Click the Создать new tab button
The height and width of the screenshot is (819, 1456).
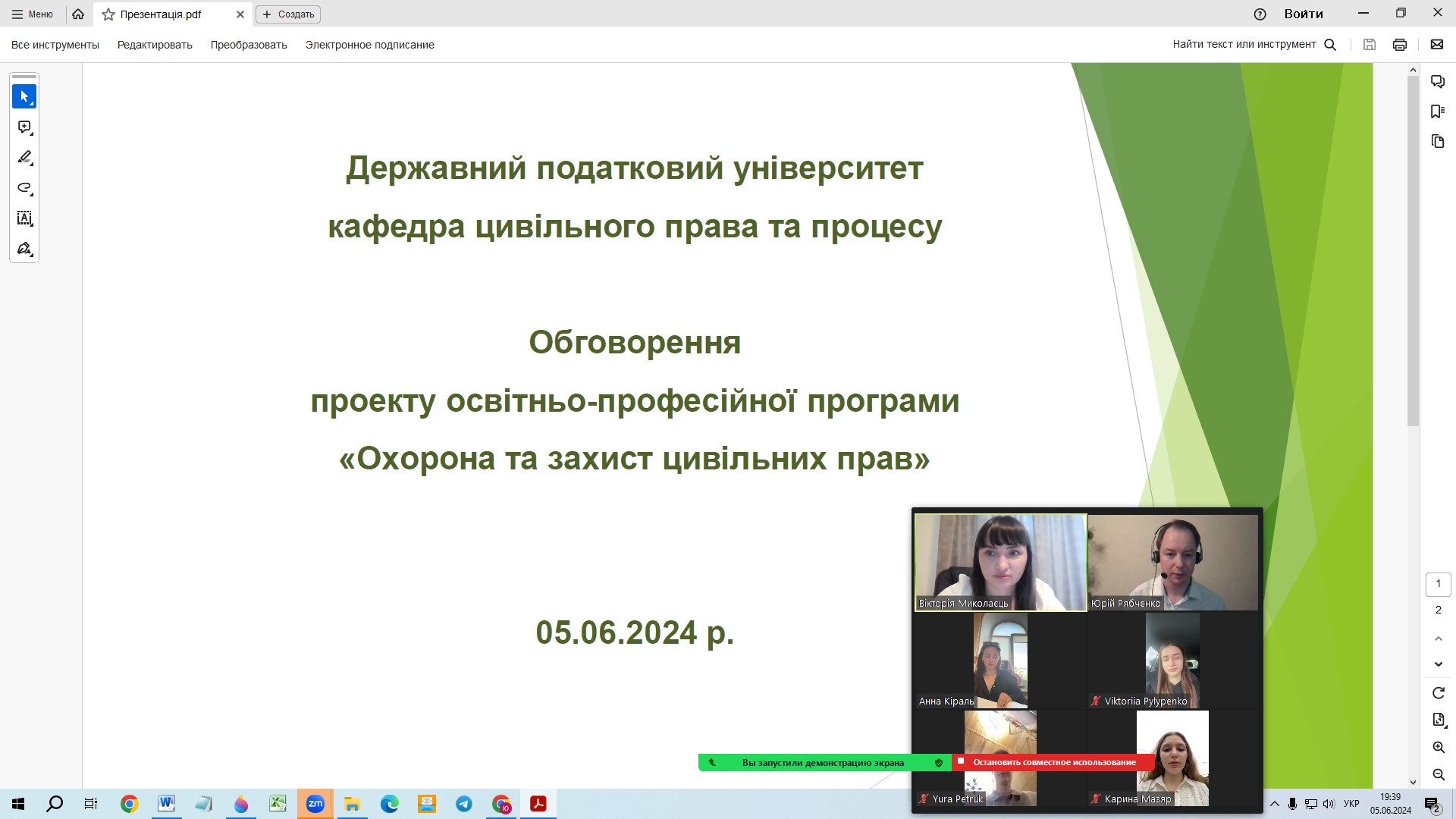click(288, 14)
